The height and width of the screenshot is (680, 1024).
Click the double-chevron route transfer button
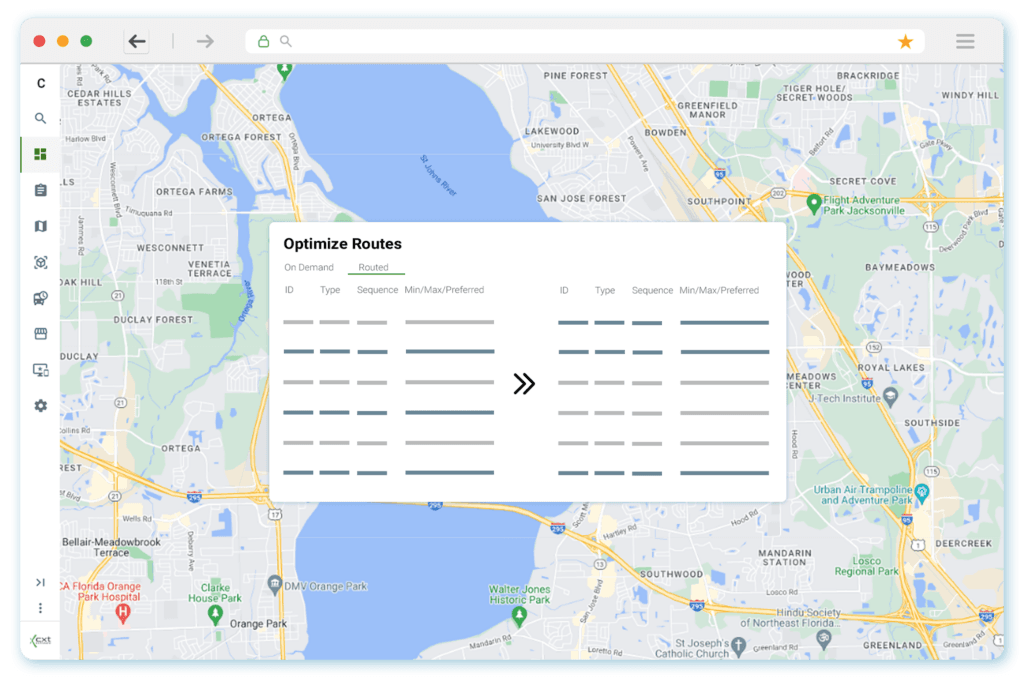[x=524, y=384]
